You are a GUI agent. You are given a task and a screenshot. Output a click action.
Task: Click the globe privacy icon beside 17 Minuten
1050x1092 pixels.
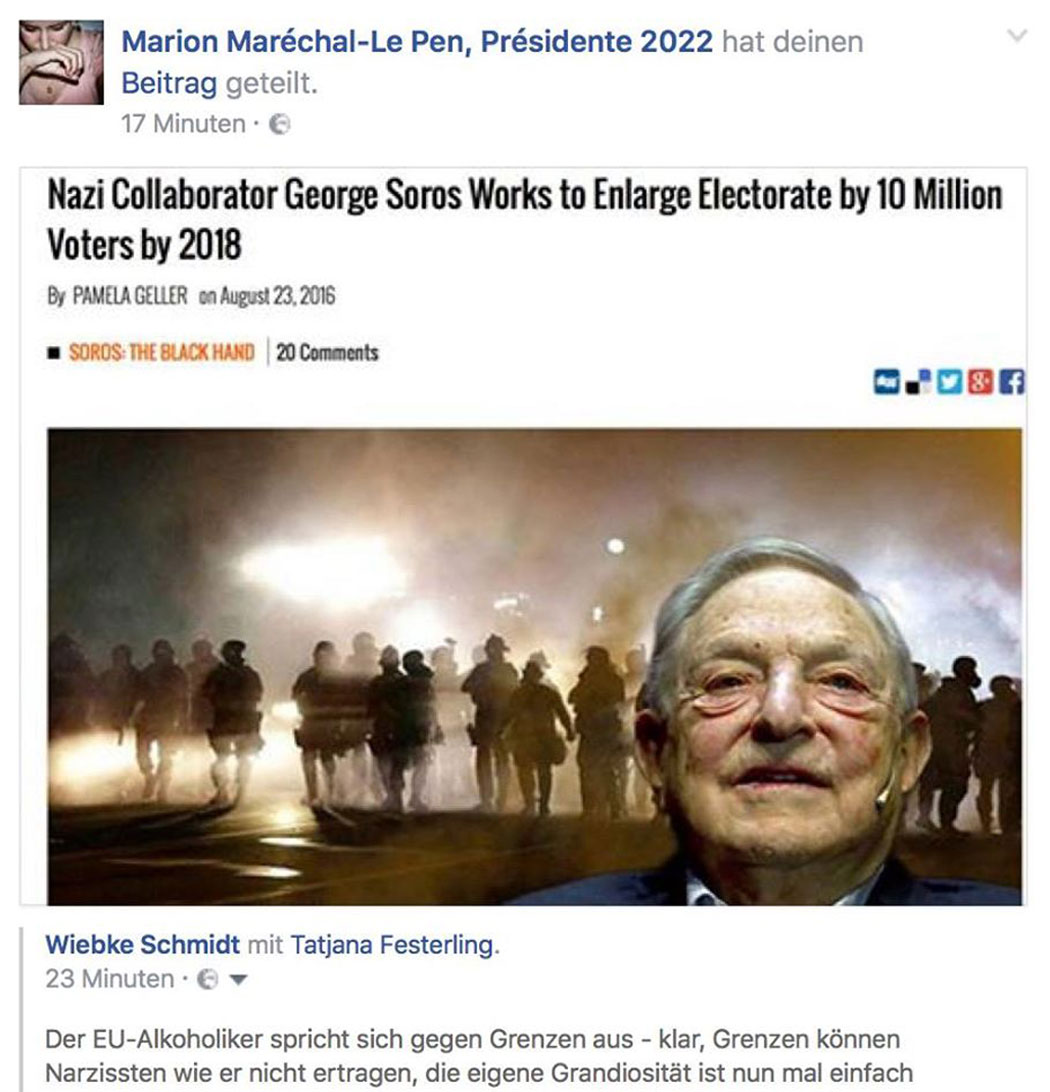click(x=280, y=125)
